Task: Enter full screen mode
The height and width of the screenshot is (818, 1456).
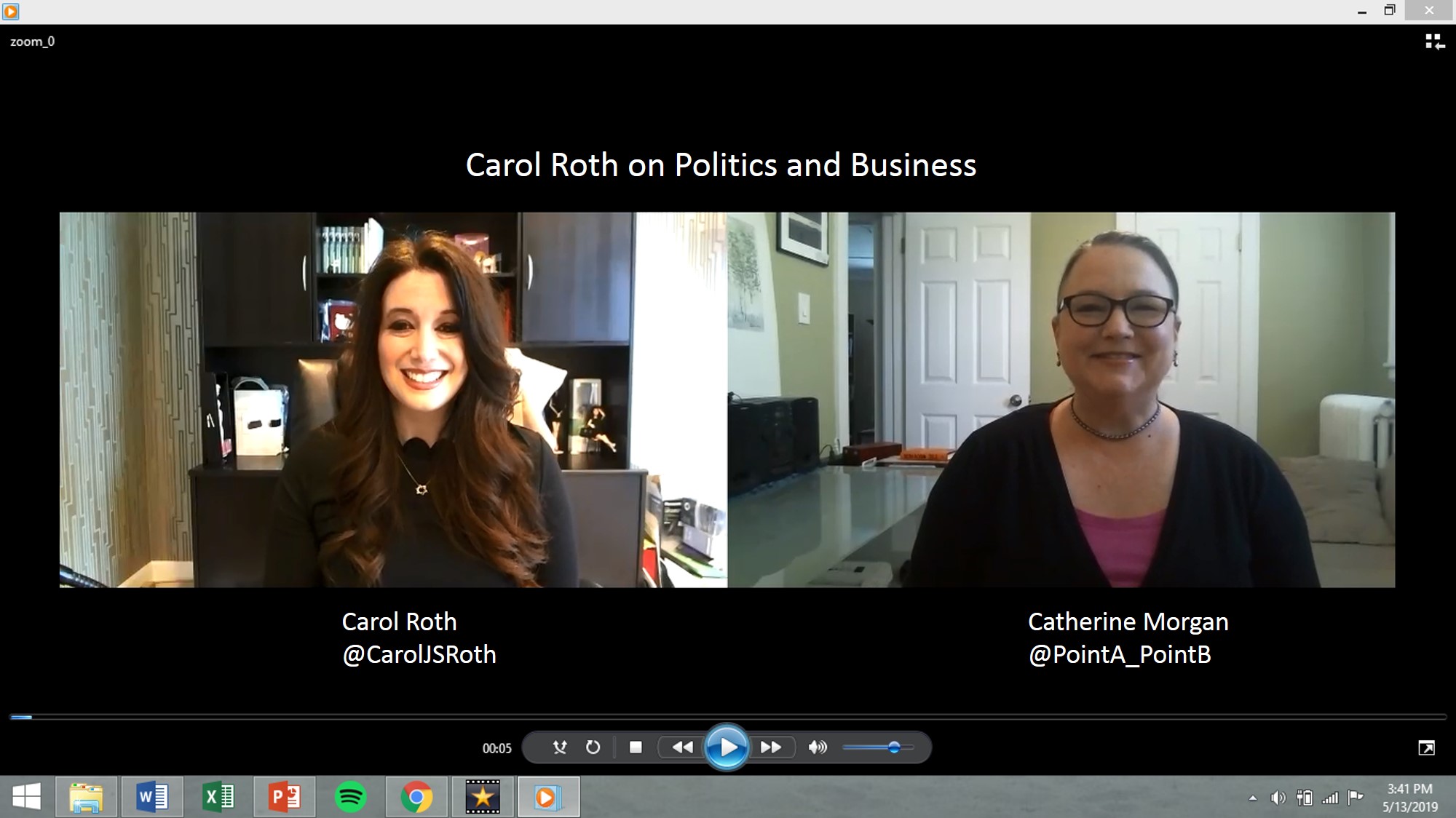Action: pos(1426,748)
